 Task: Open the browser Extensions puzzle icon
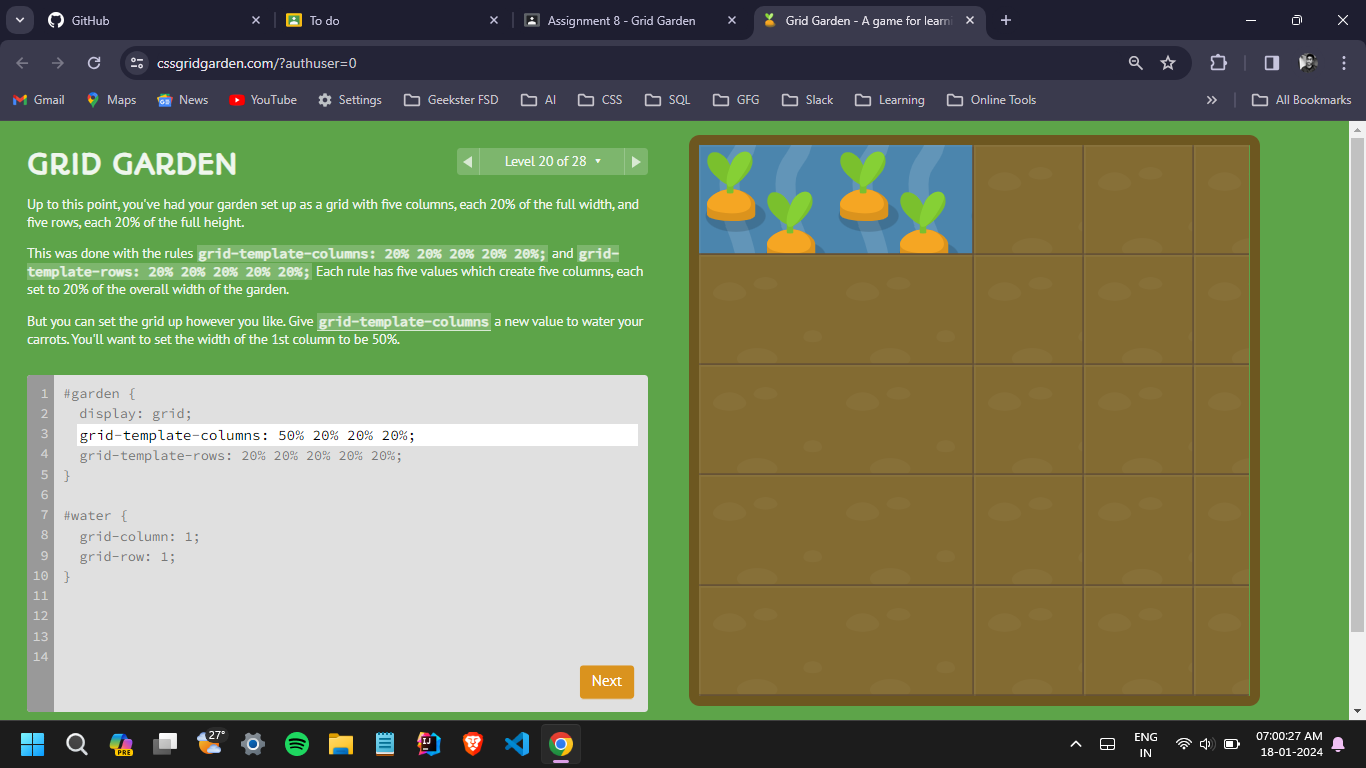pos(1218,63)
